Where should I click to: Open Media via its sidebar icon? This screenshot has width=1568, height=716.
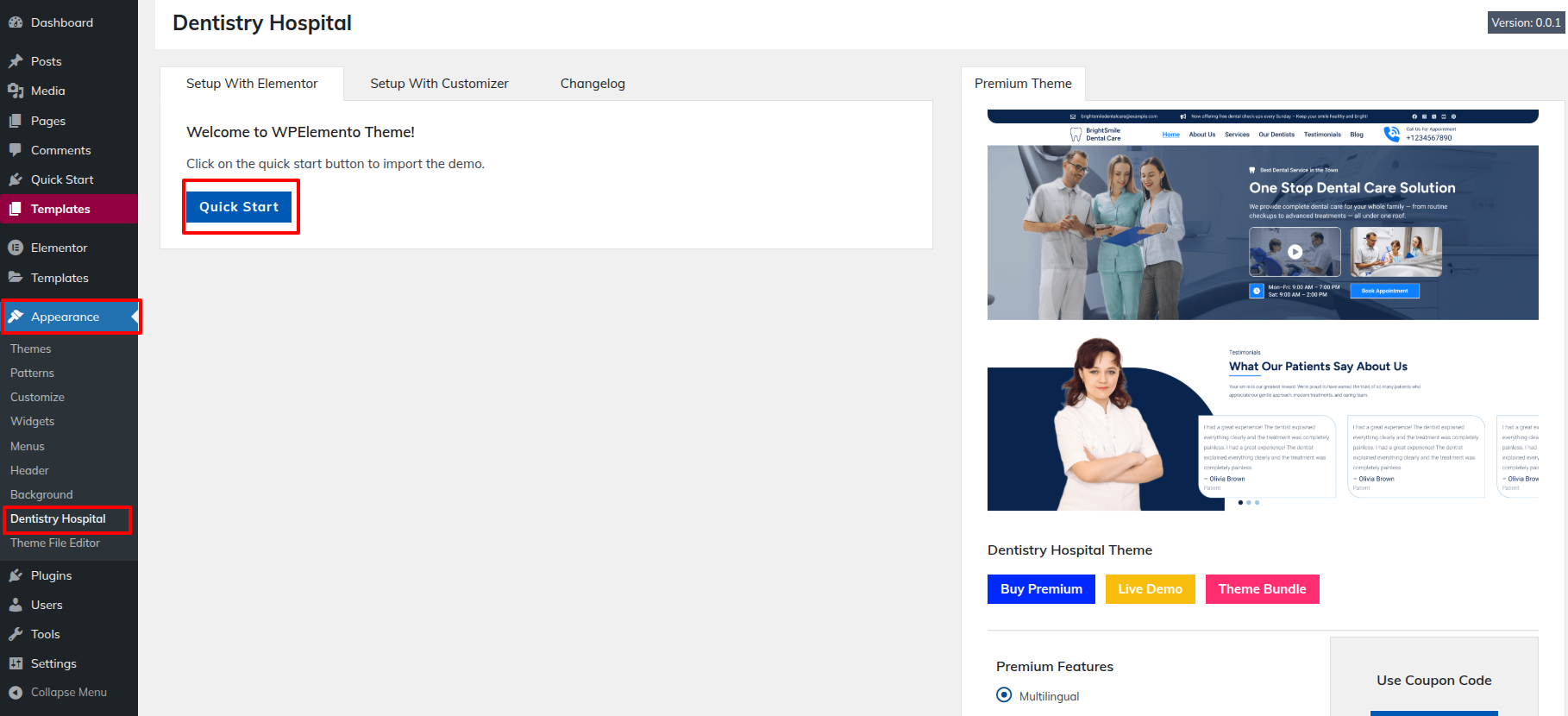pos(16,91)
